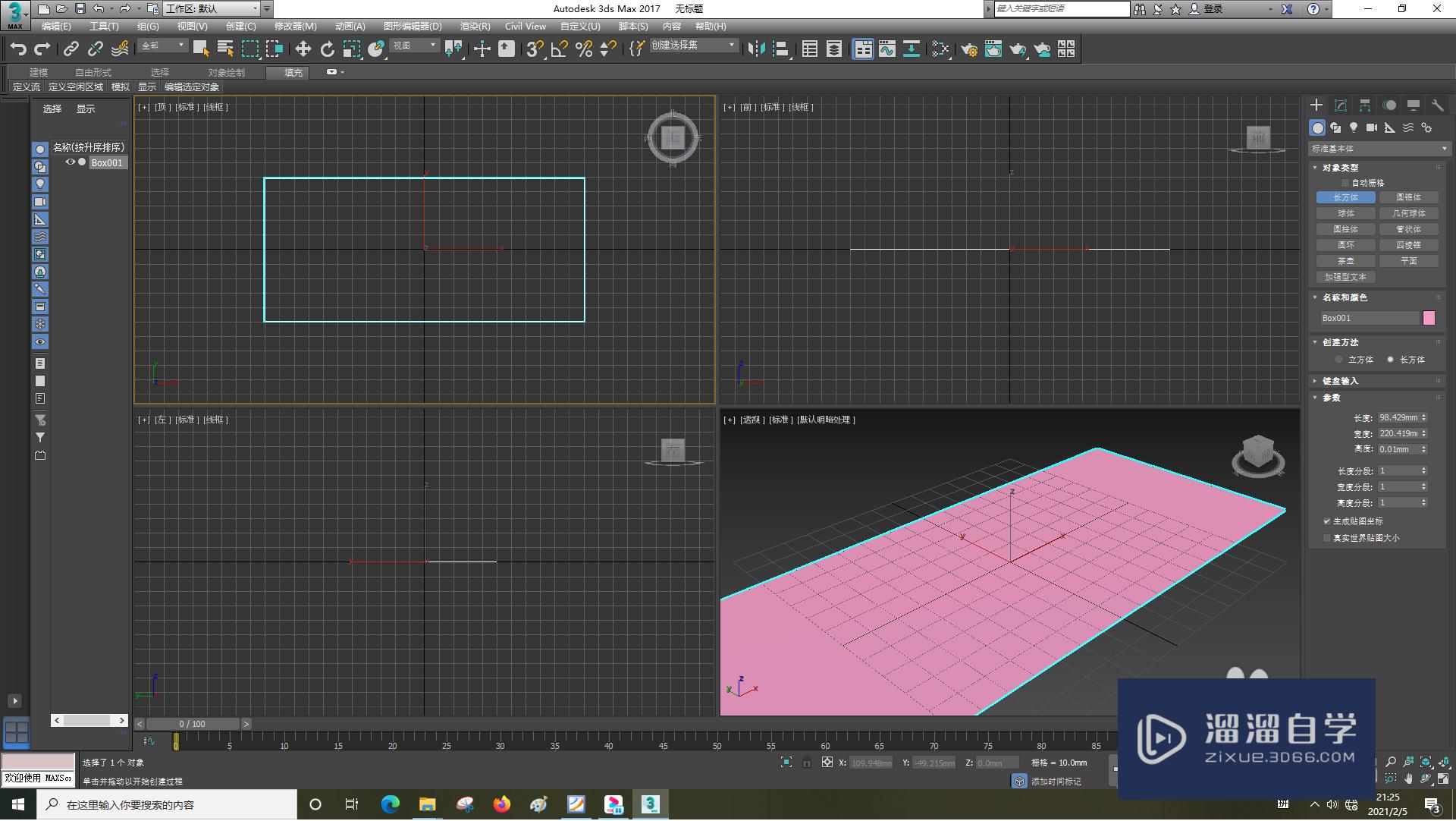This screenshot has height=821, width=1456.
Task: Toggle Generate Mapping Coords checkbox
Action: pyautogui.click(x=1327, y=521)
